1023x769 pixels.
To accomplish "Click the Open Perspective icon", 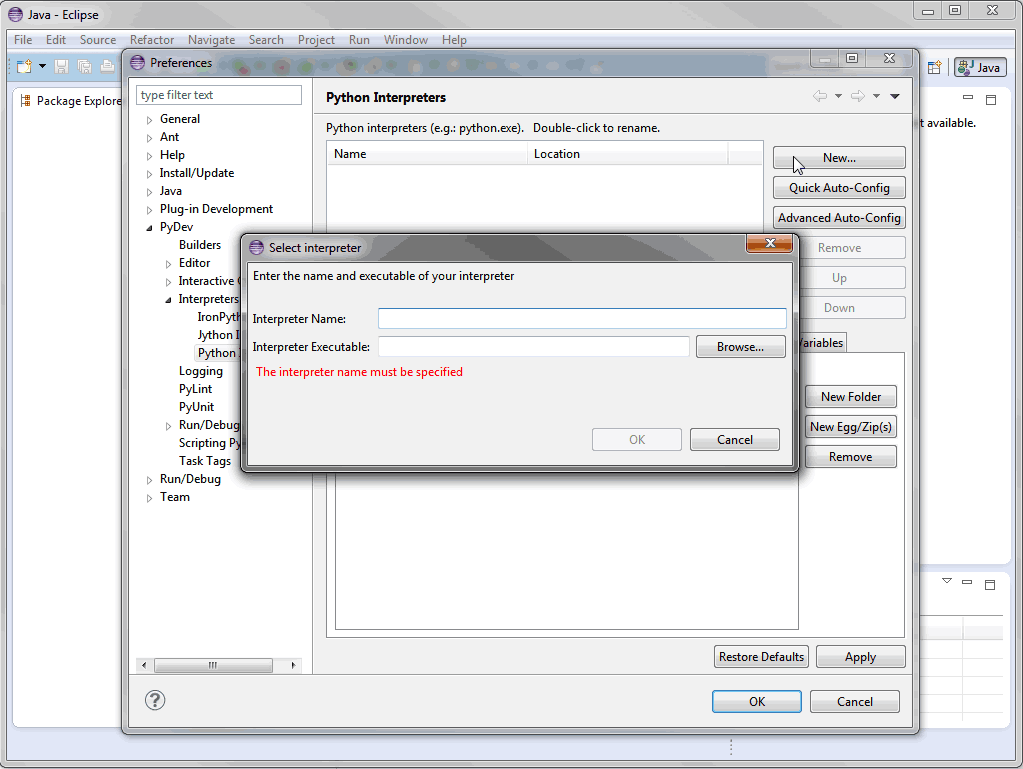I will 934,67.
